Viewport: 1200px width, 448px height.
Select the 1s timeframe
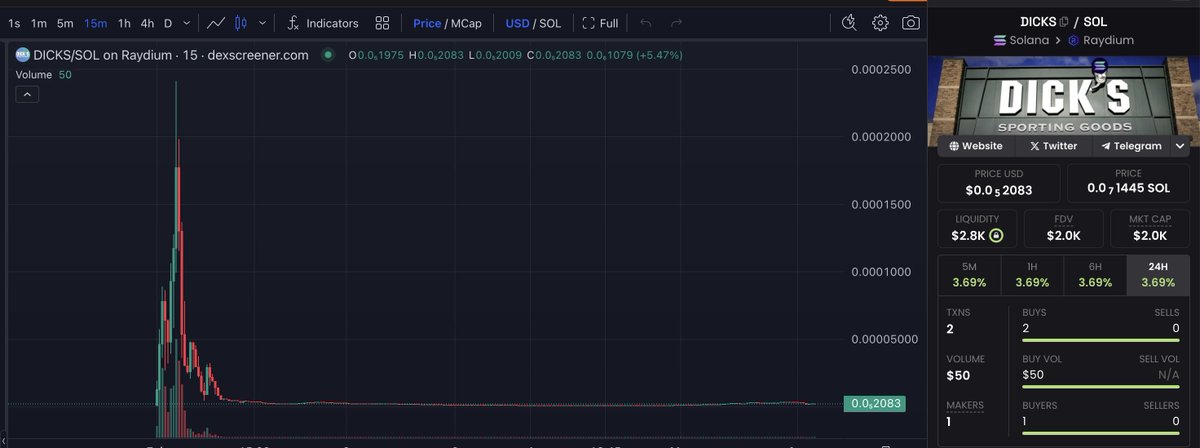(x=14, y=22)
